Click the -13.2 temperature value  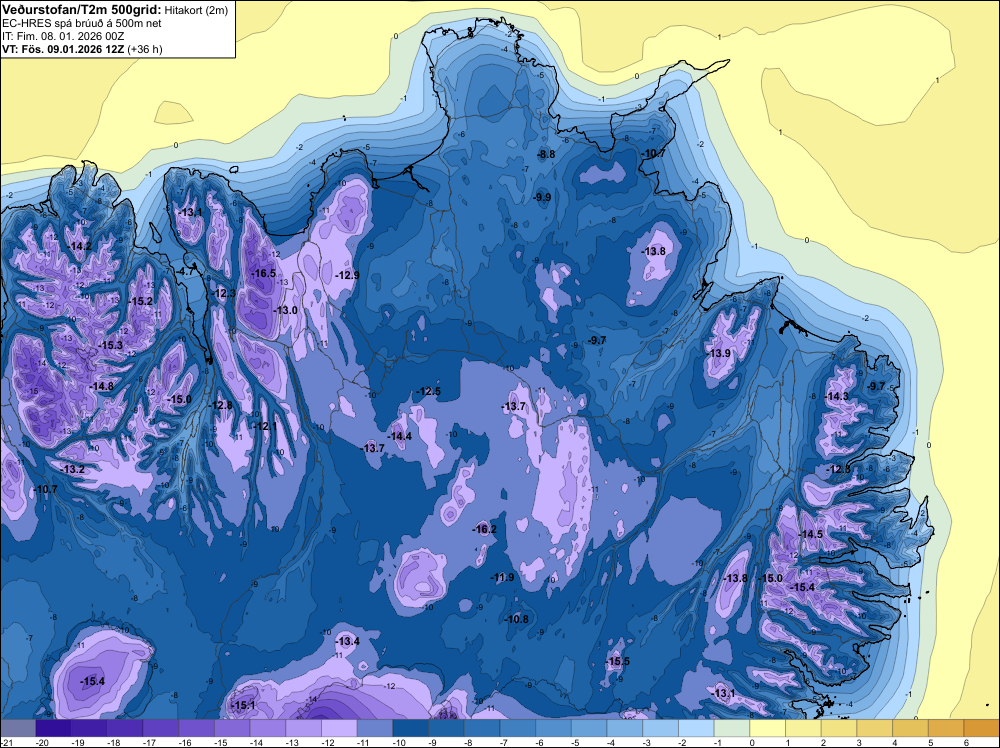[73, 469]
